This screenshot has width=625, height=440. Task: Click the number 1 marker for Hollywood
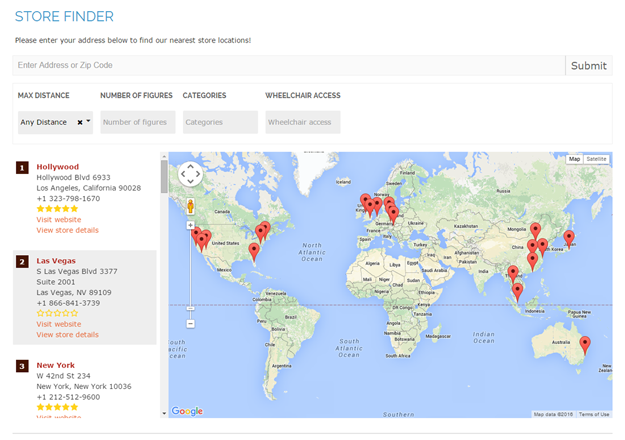tap(22, 168)
